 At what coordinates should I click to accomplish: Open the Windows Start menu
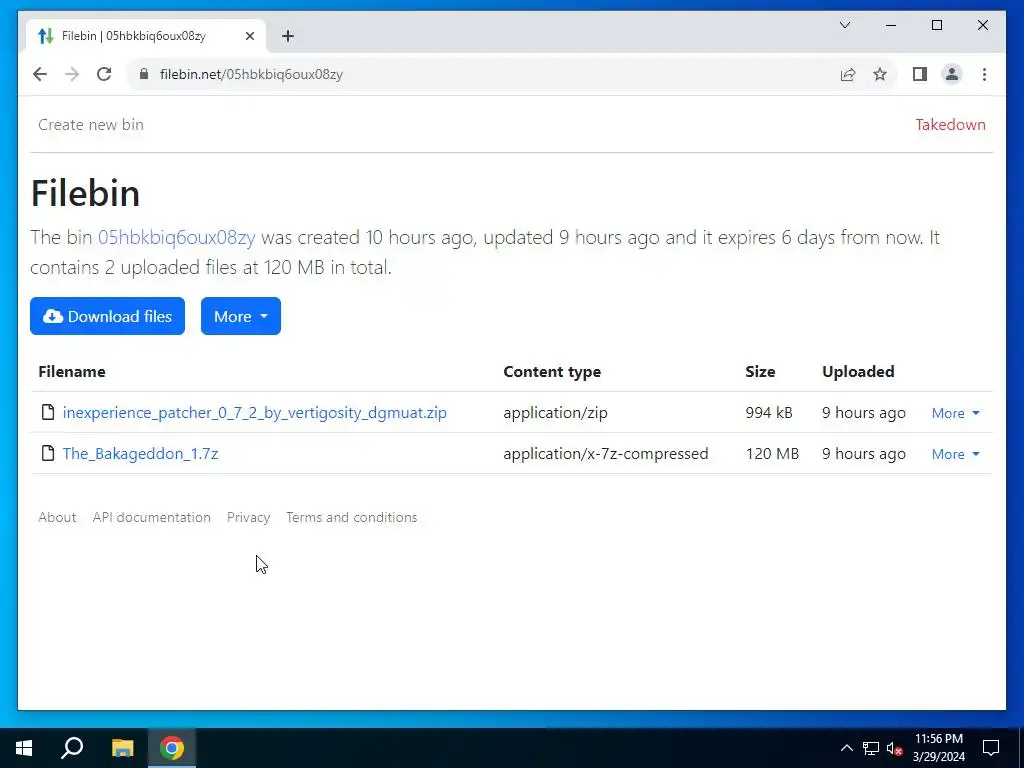click(x=24, y=748)
